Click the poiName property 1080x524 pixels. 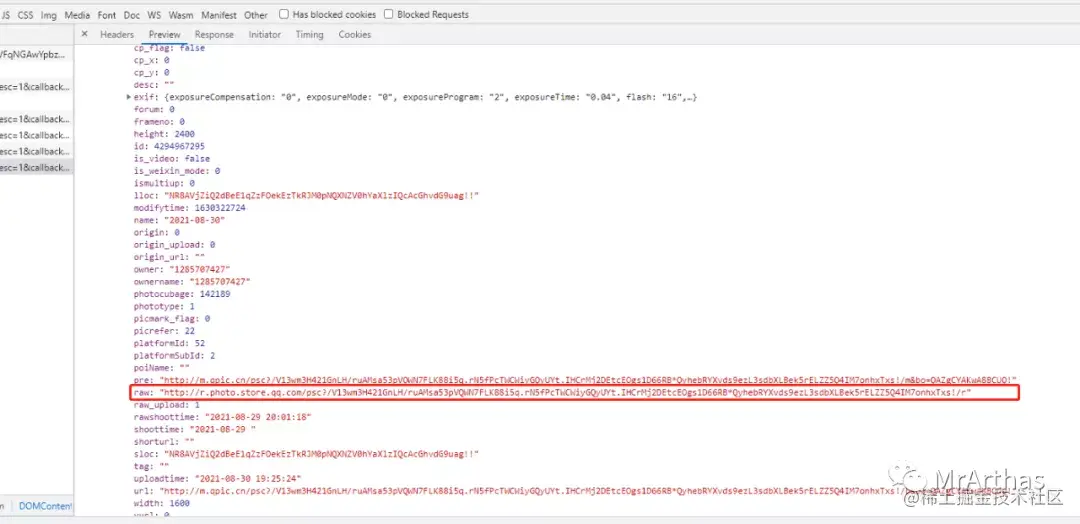[161, 368]
